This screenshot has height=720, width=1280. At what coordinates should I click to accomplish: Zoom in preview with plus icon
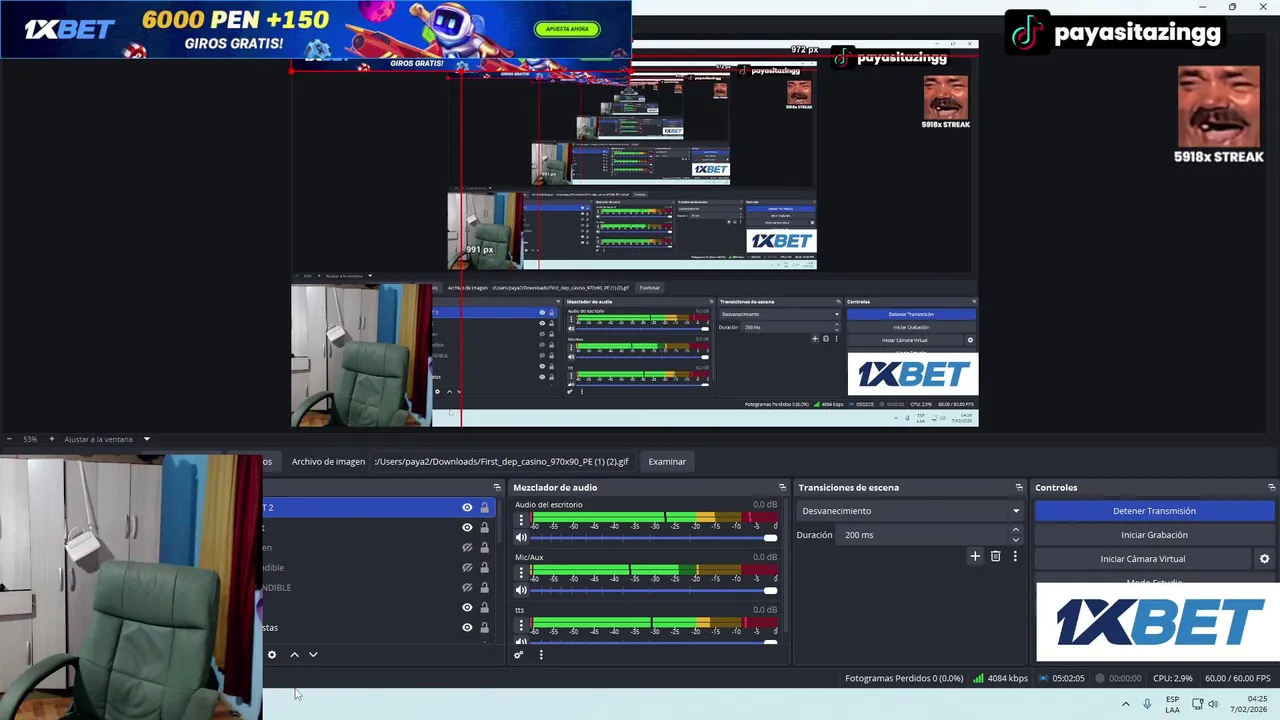(51, 439)
